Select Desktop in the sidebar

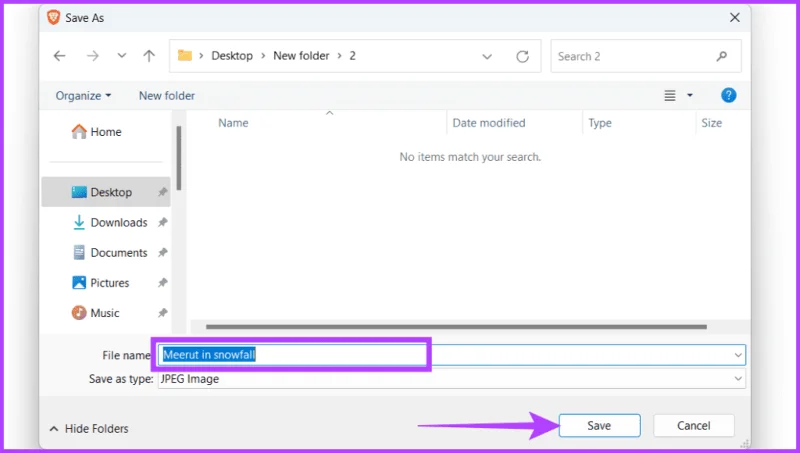click(x=106, y=192)
